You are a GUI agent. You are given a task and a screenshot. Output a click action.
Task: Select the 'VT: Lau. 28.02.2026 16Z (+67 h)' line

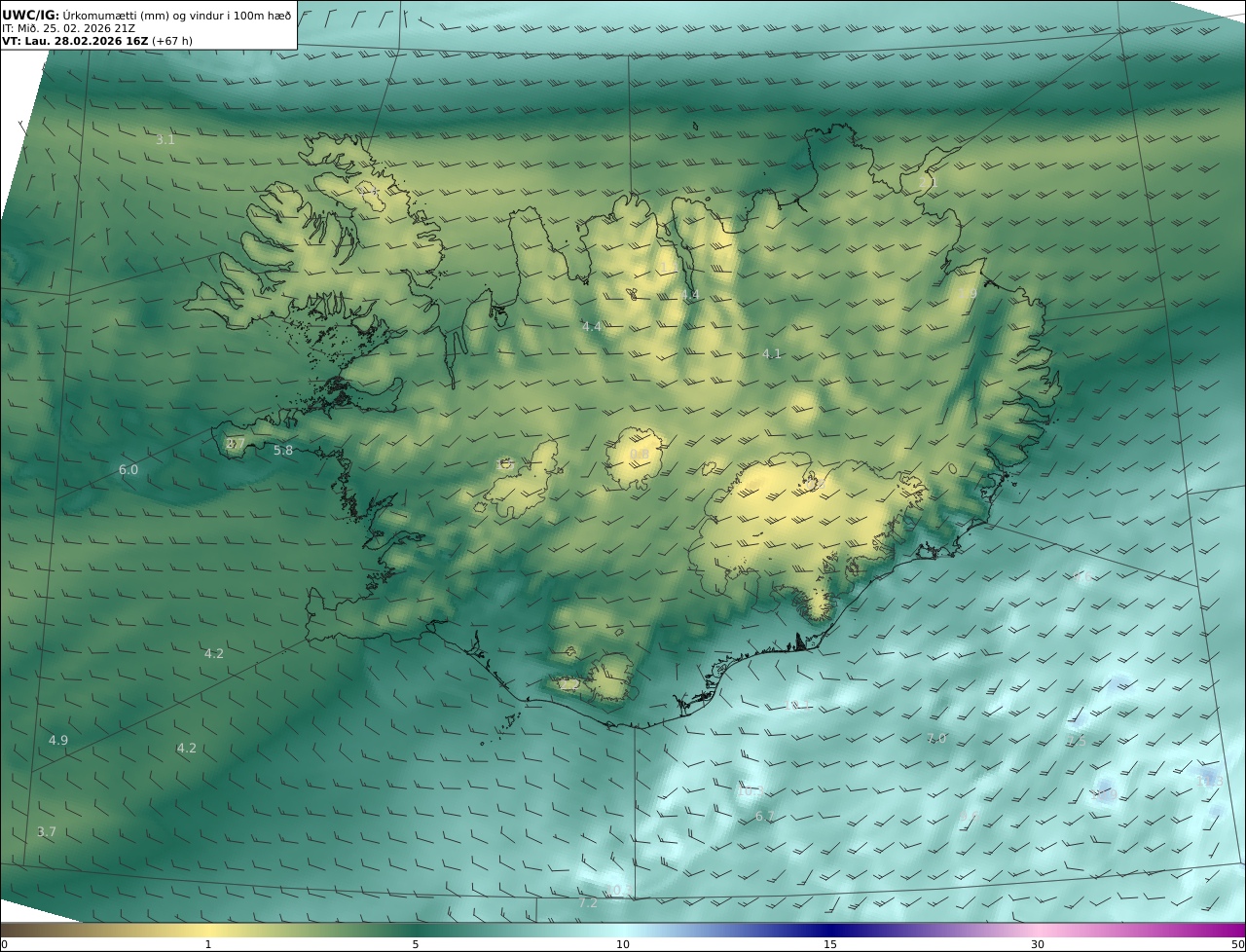click(96, 41)
